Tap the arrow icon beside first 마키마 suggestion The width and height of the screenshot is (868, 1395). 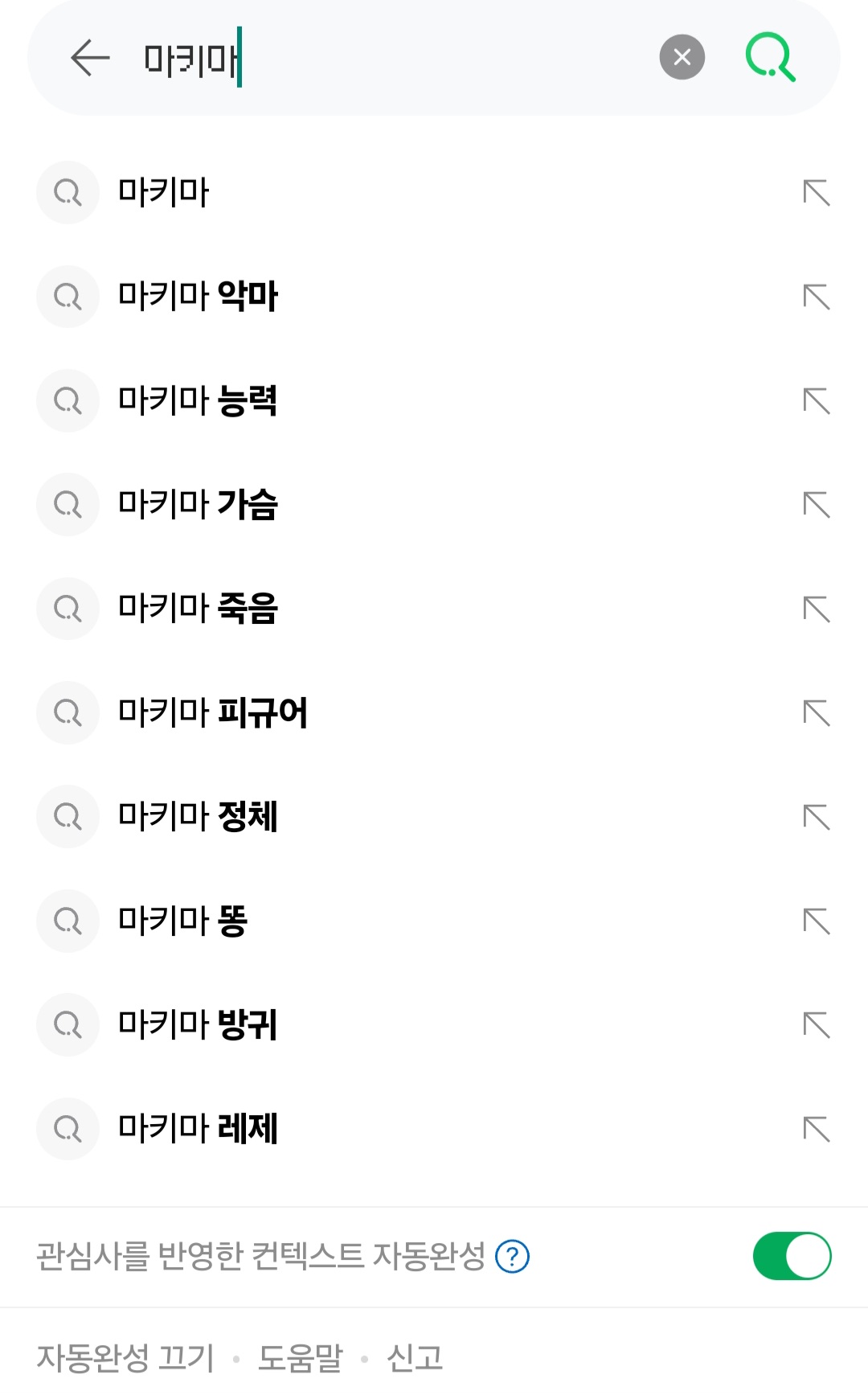[816, 193]
